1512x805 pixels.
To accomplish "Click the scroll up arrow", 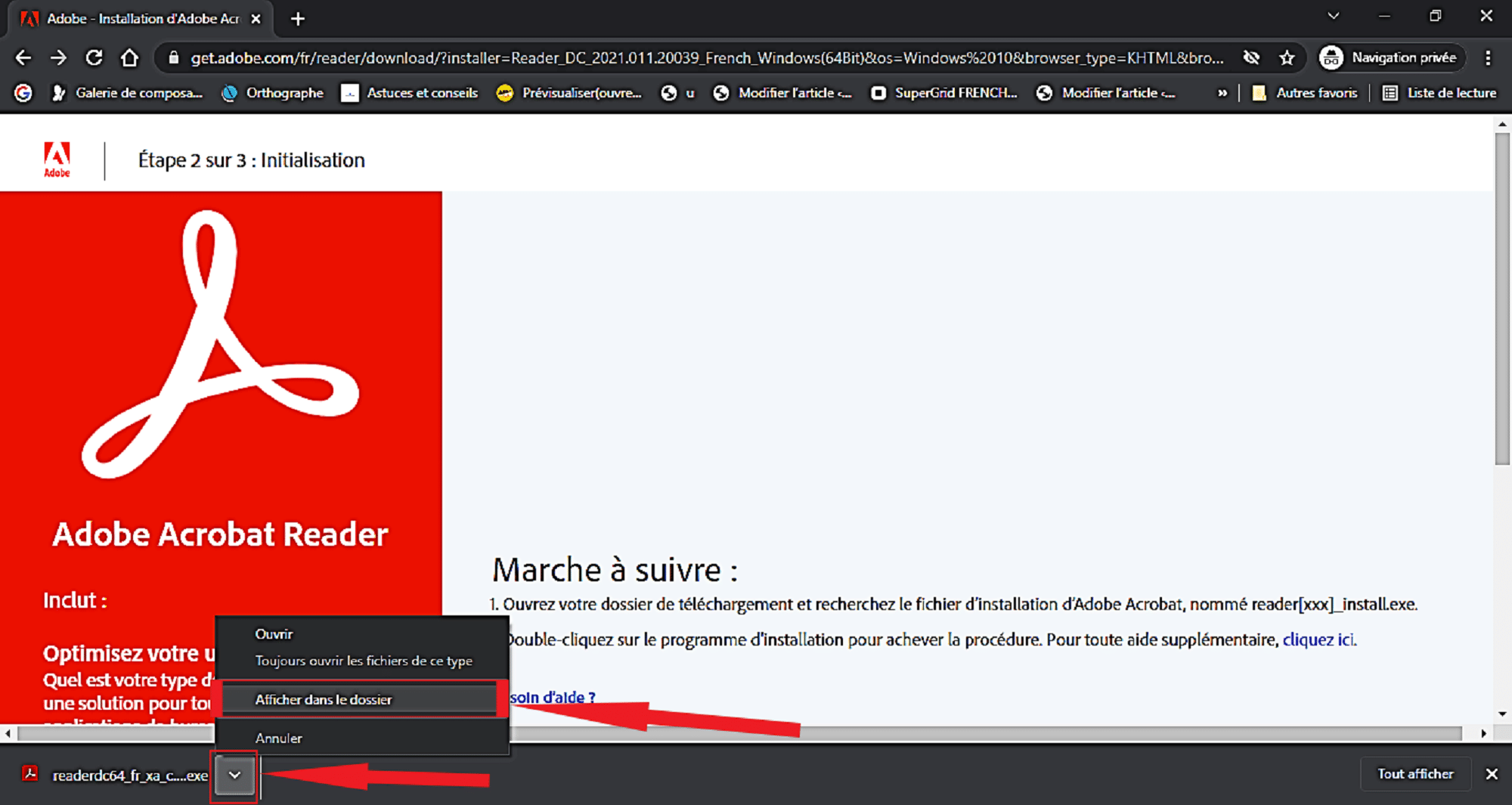I will pyautogui.click(x=1502, y=124).
